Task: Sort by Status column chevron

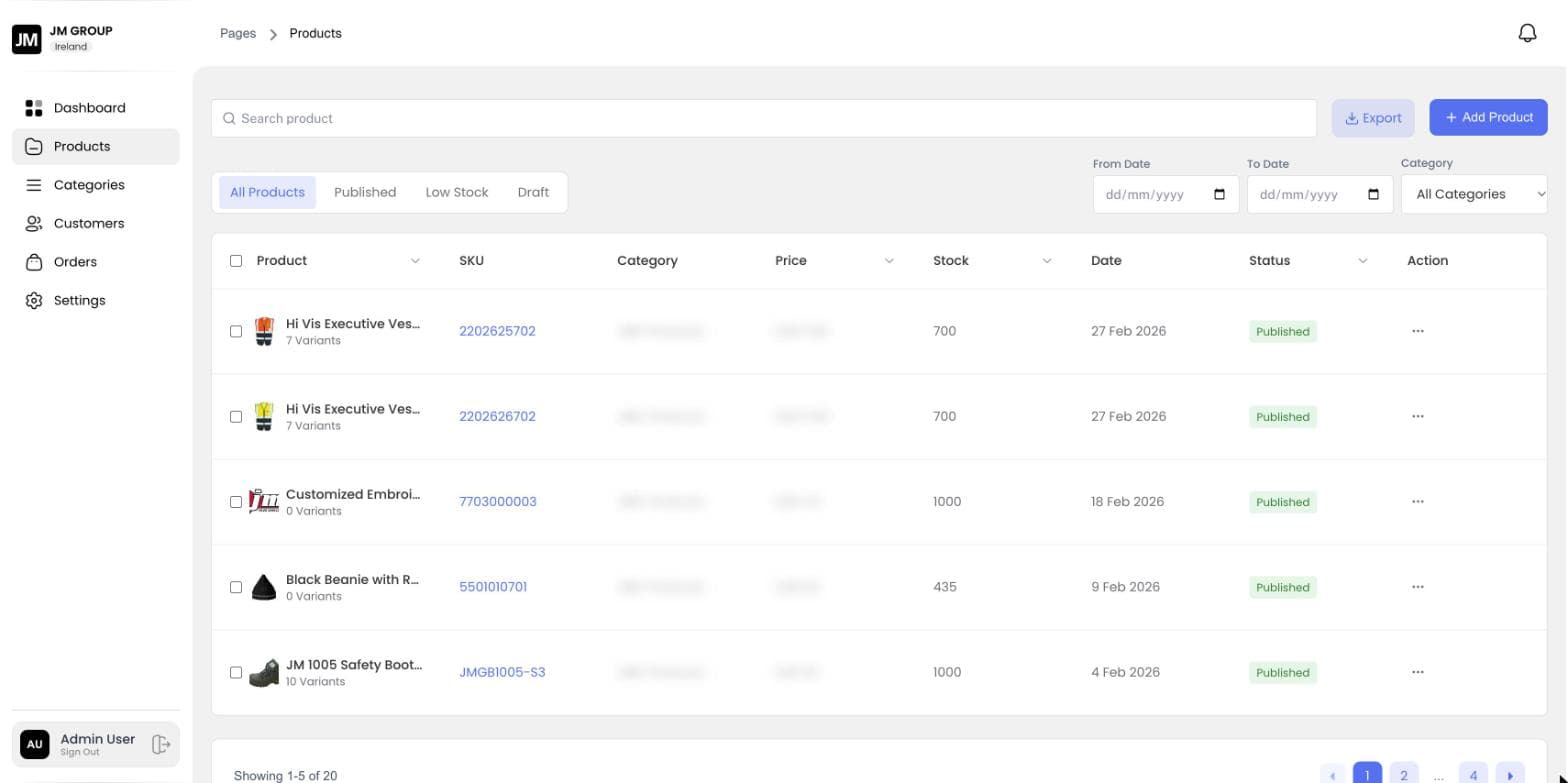Action: point(1362,261)
